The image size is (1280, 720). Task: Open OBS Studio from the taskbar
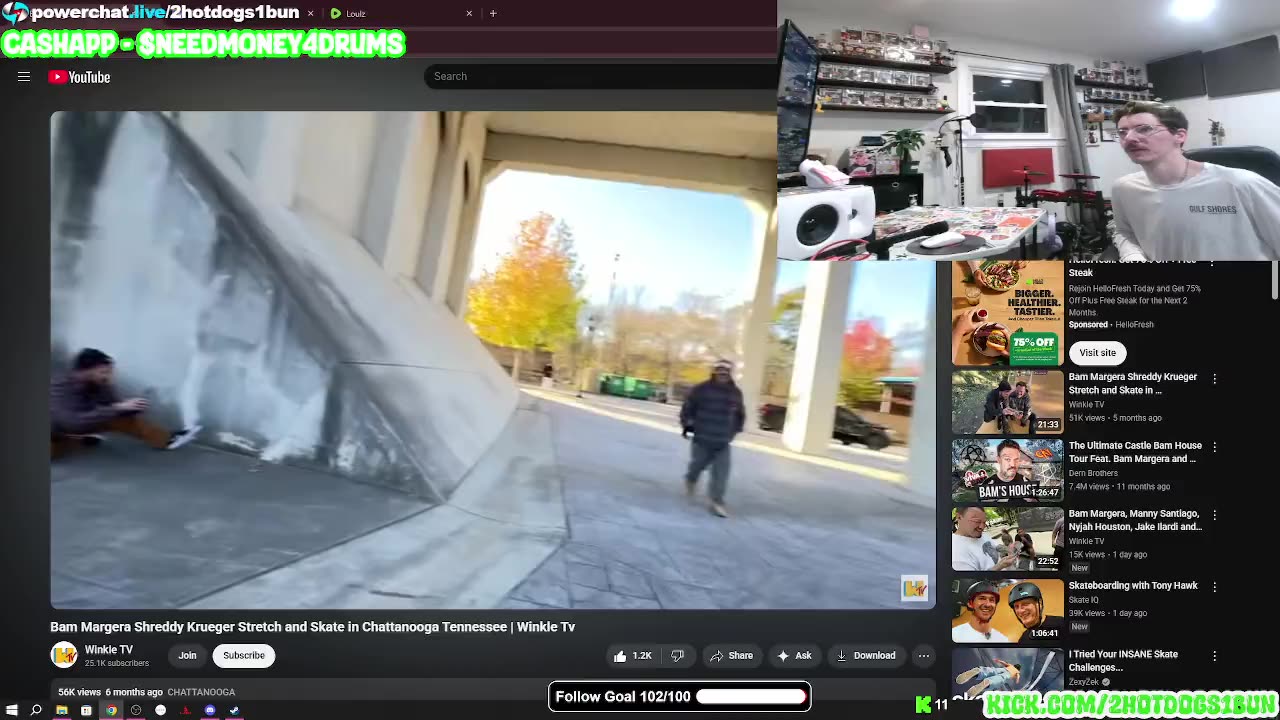pos(136,710)
